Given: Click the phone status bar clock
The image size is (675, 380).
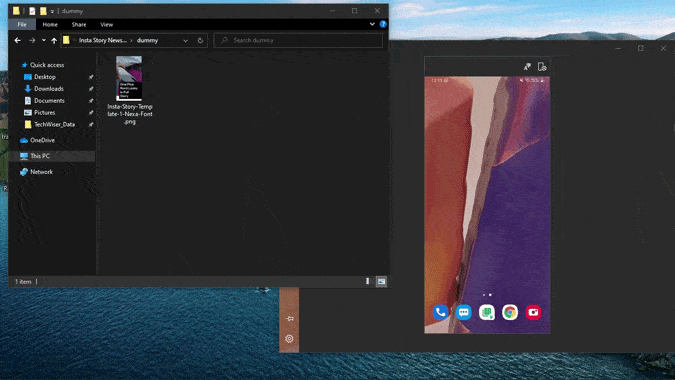Looking at the screenshot, I should (x=436, y=80).
